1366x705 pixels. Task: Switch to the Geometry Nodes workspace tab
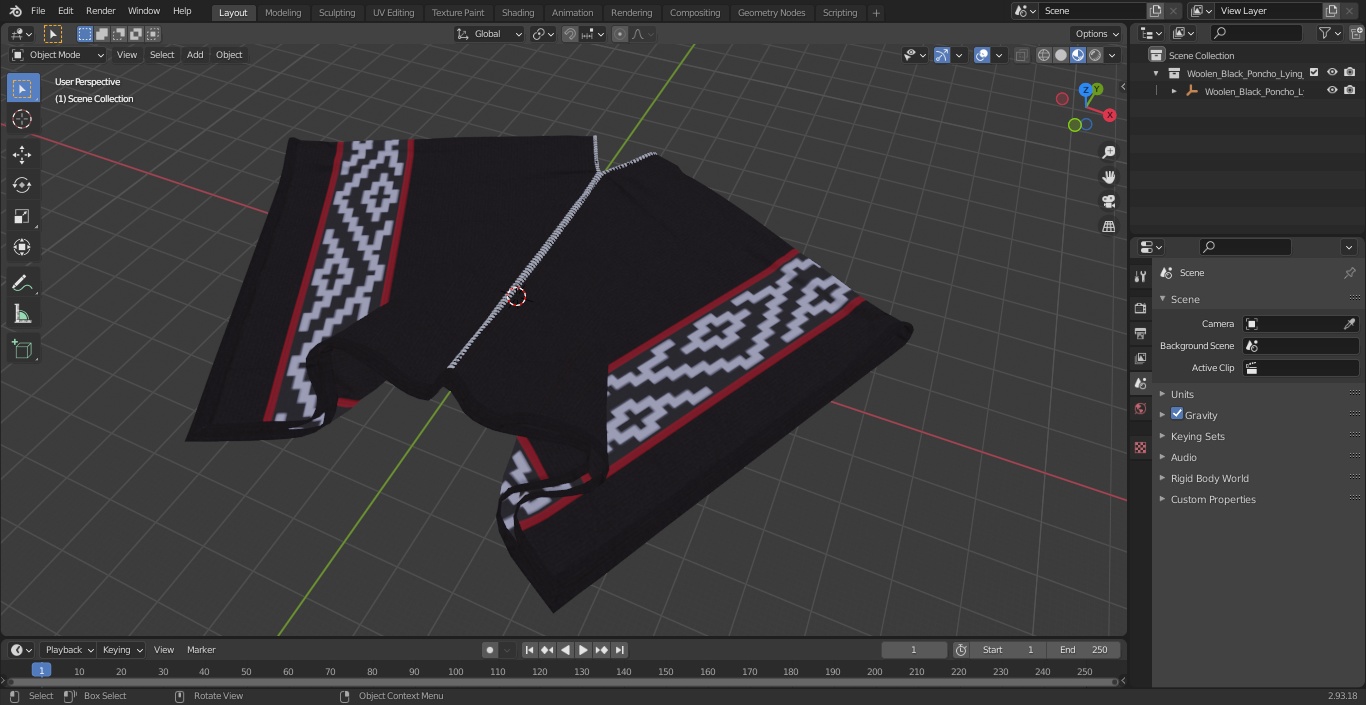[x=771, y=12]
